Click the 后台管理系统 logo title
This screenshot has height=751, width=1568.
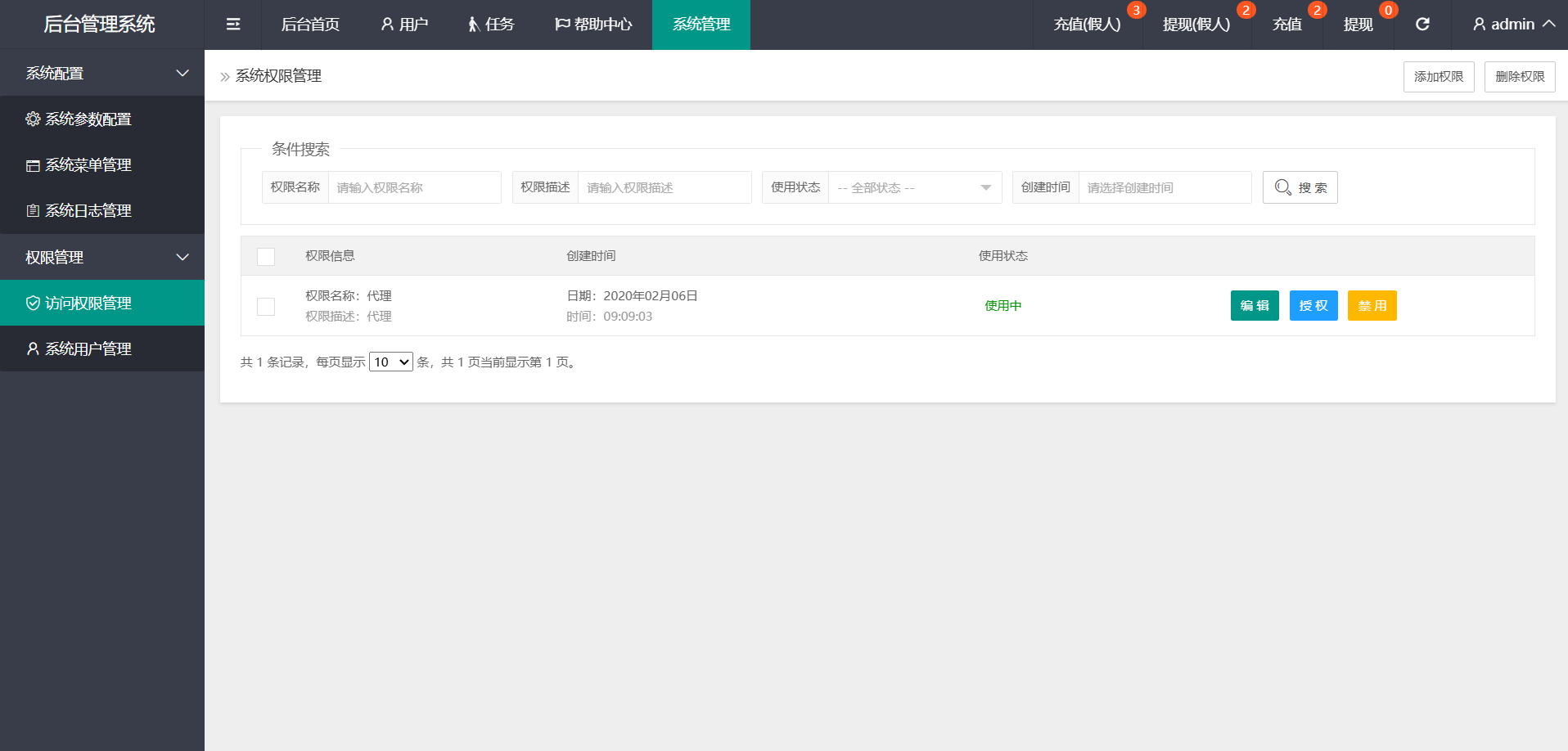tap(99, 25)
